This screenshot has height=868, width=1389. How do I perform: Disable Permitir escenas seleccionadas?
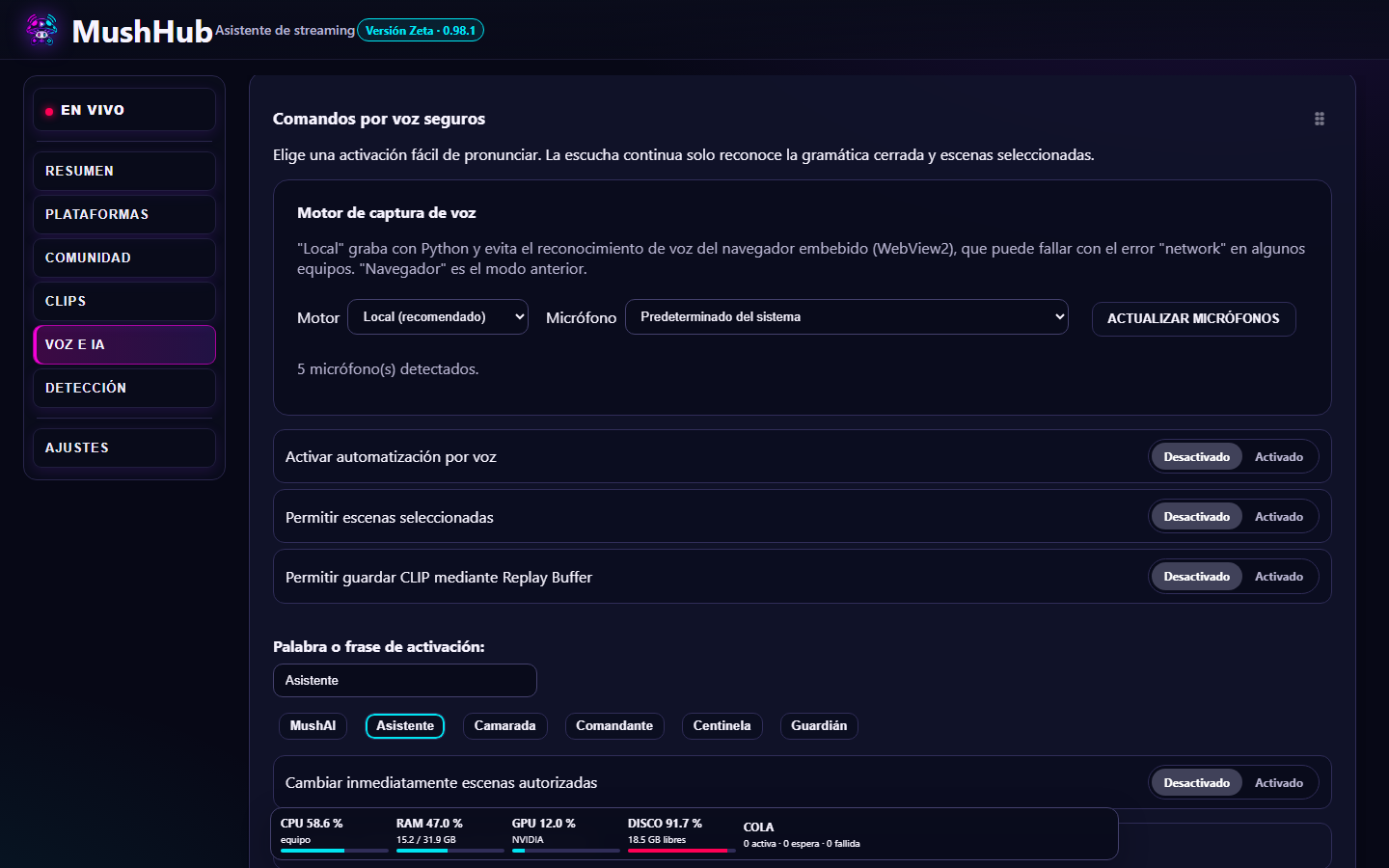coord(1196,517)
